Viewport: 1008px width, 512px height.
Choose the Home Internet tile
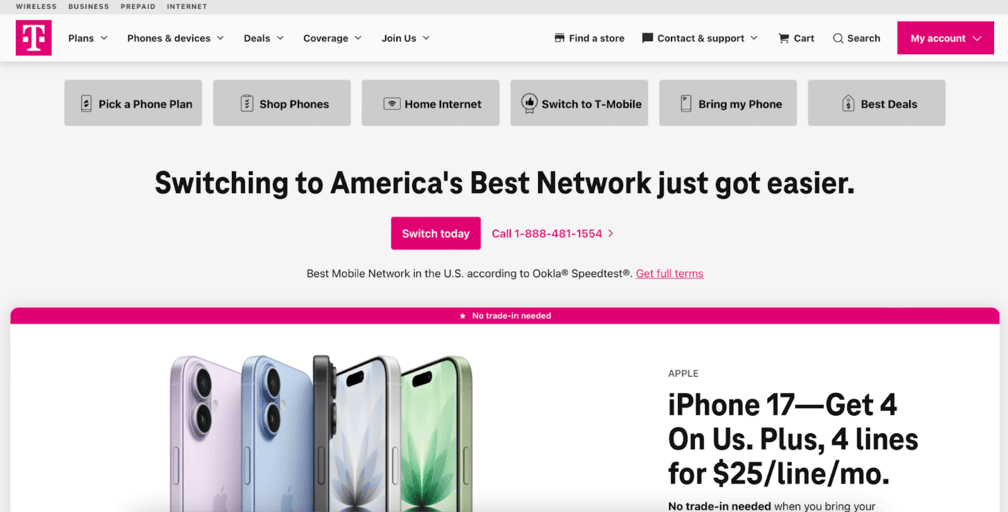(x=431, y=103)
